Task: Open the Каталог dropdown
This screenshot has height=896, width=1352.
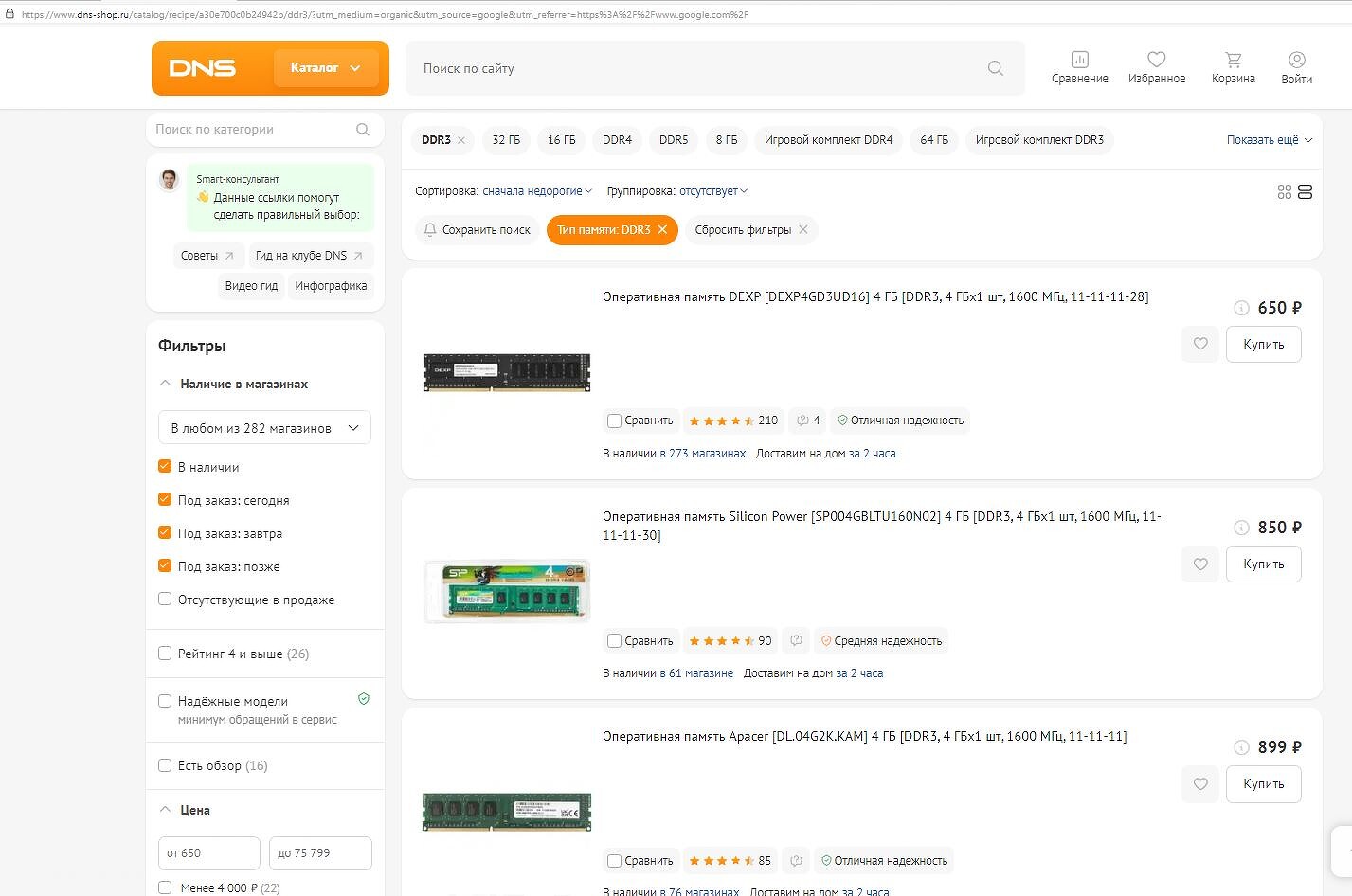Action: click(x=326, y=68)
